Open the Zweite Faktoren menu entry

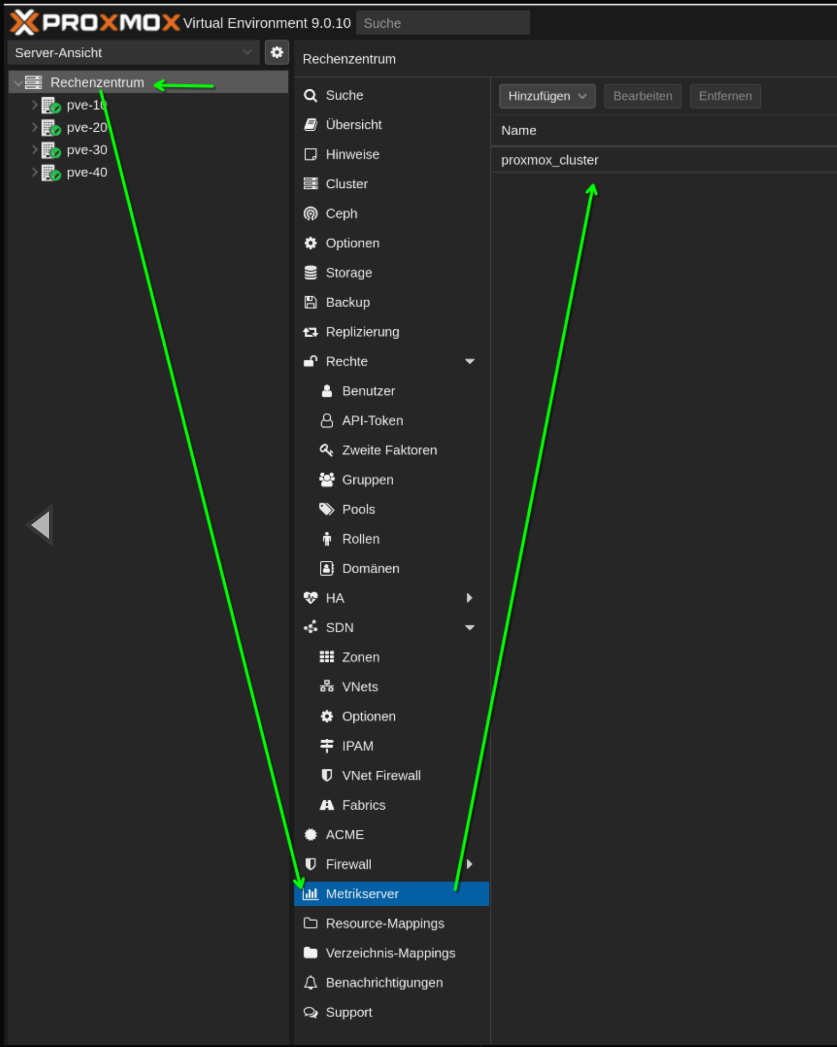(391, 450)
